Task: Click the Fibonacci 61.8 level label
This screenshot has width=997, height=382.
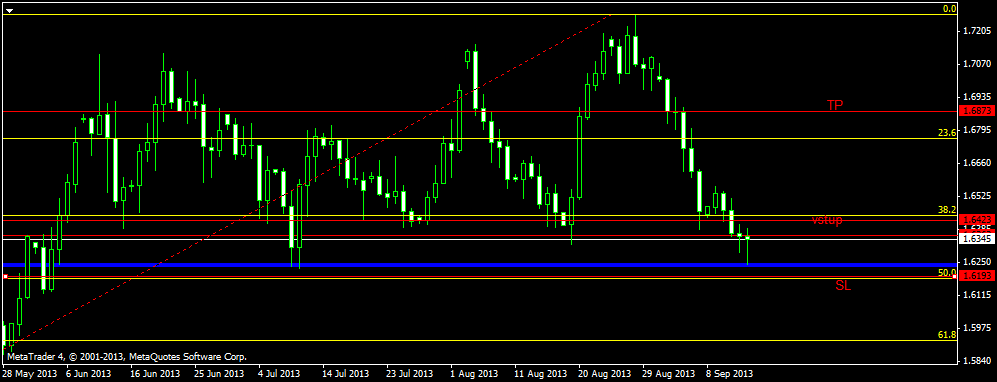Action: [x=947, y=334]
